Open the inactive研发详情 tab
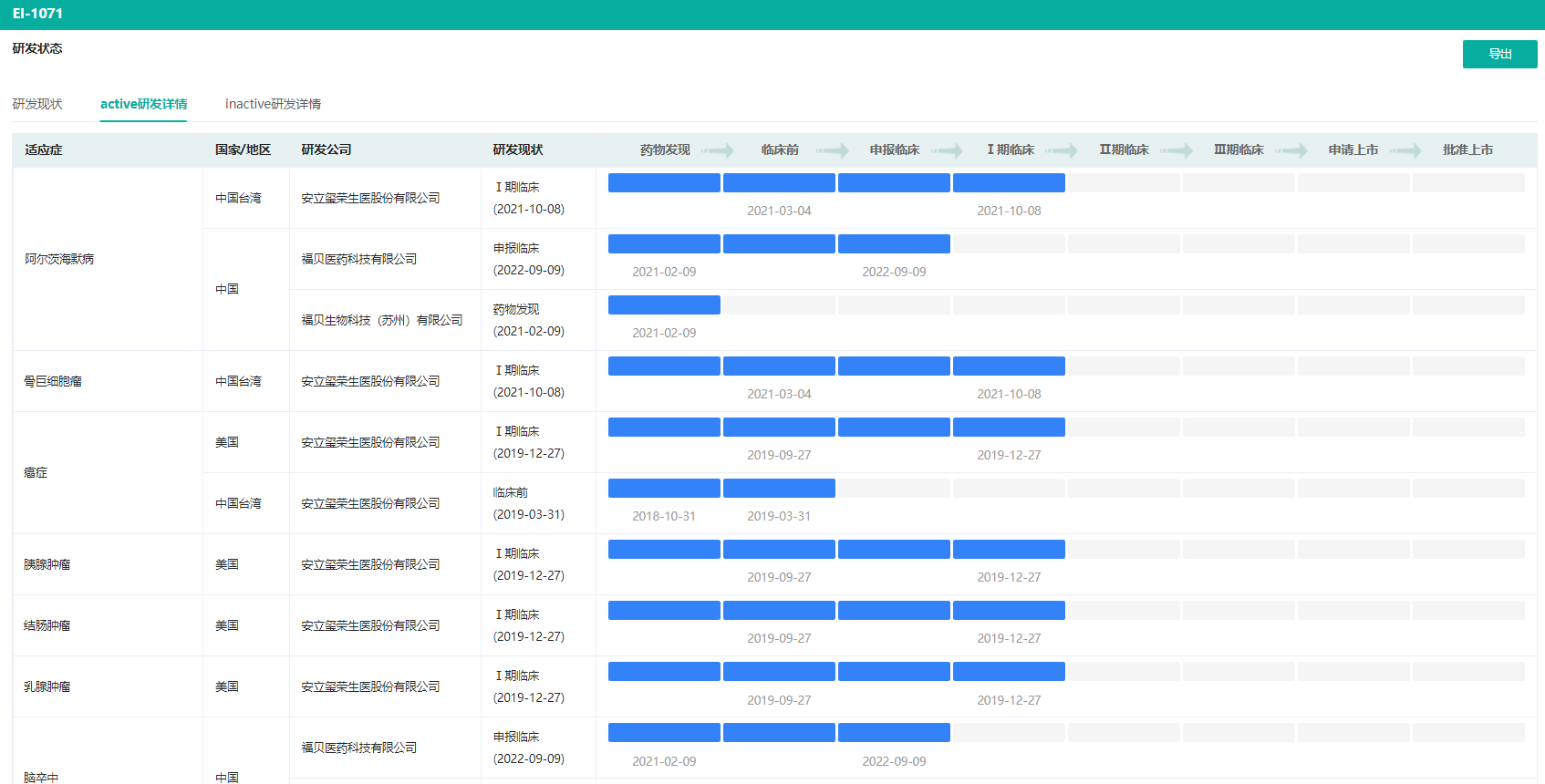Viewport: 1545px width, 784px height. point(273,104)
